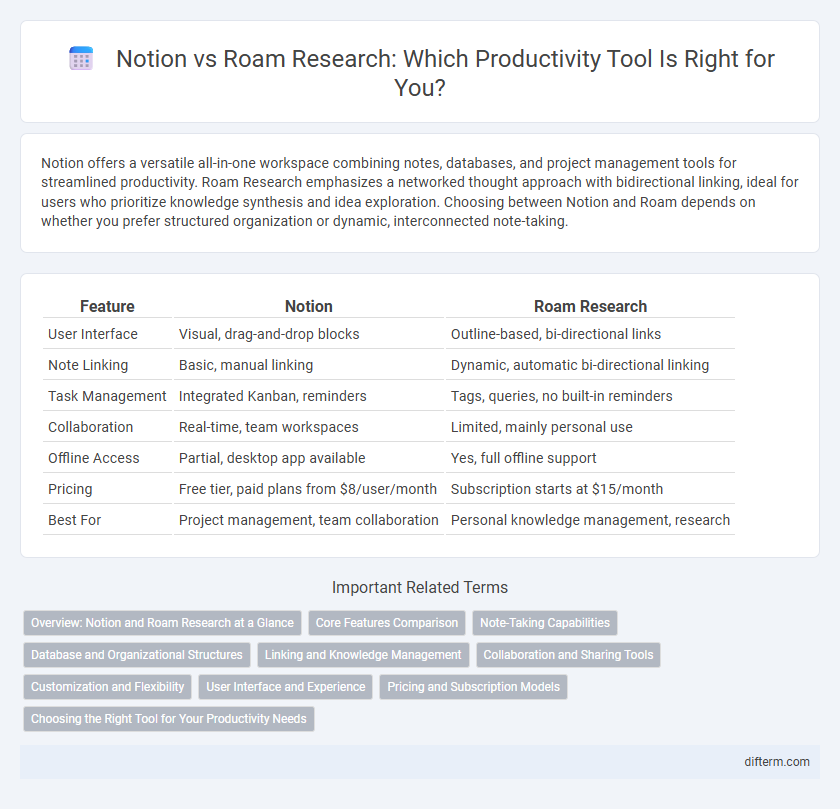Click the 'Pricing' row label
Viewport: 840px width, 809px height.
tap(70, 490)
